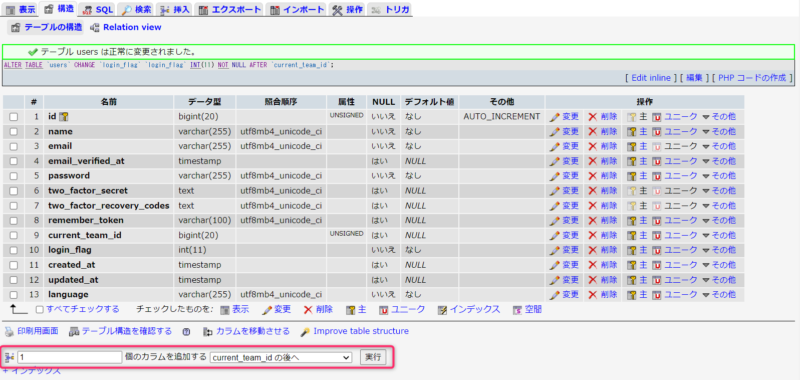The height and width of the screenshot is (380, 800).
Task: Click the 編集 link next to Edit inline
Action: (x=694, y=78)
